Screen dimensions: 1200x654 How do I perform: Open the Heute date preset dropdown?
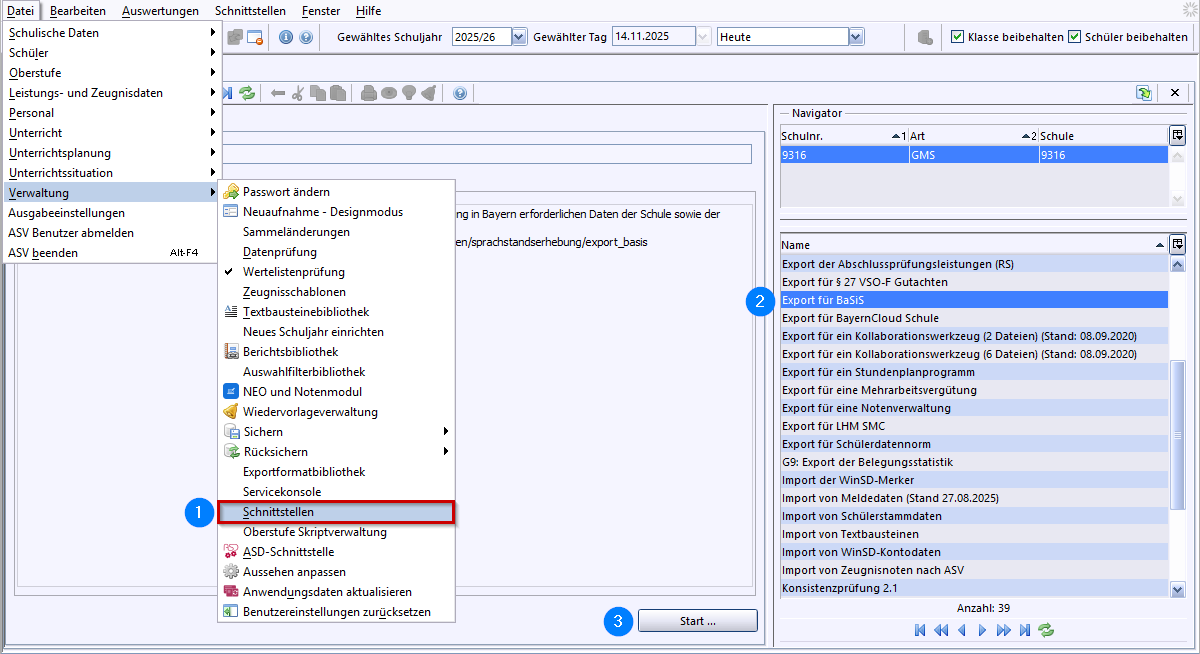(x=855, y=37)
